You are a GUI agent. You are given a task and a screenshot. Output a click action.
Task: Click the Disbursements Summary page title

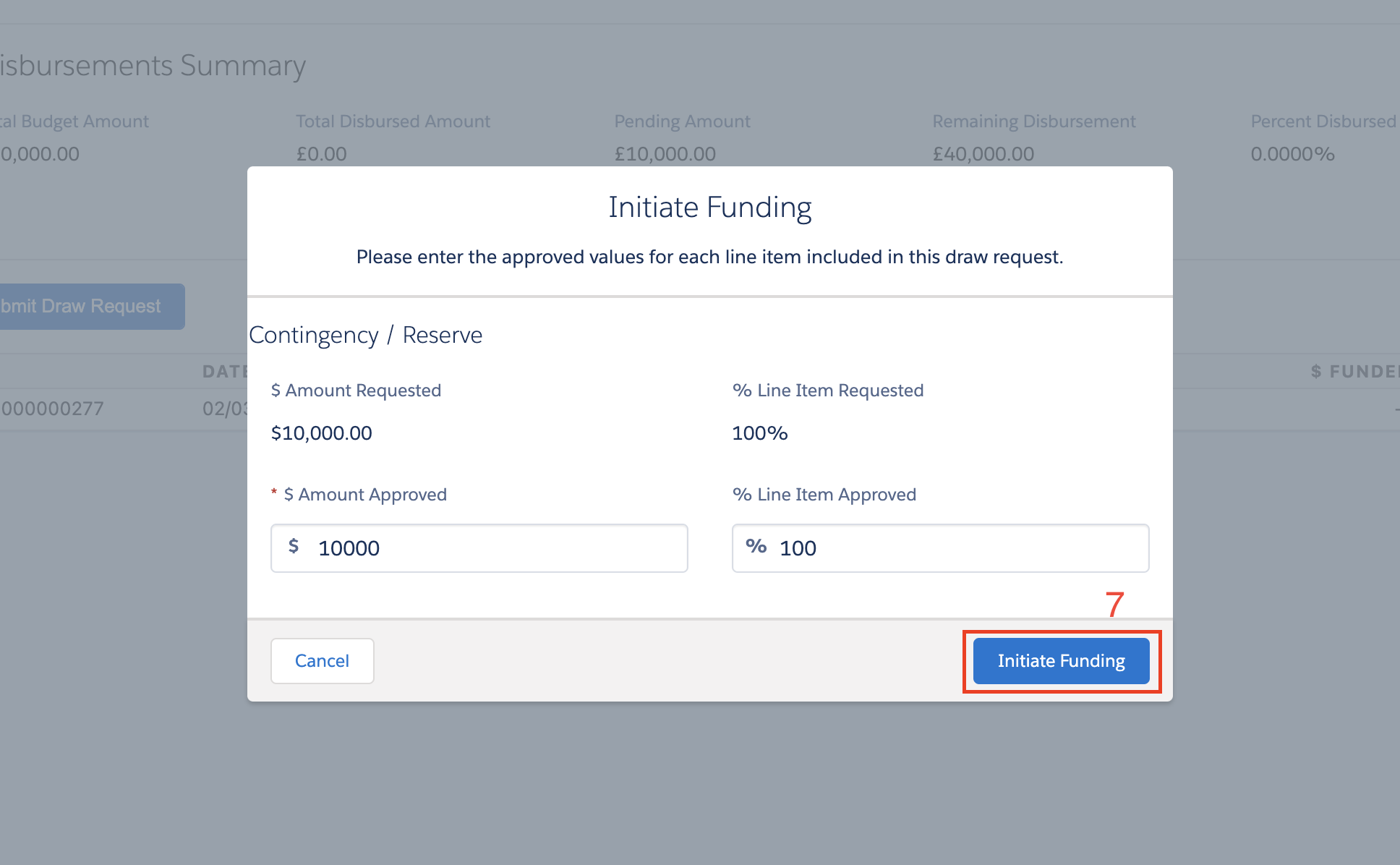(153, 65)
